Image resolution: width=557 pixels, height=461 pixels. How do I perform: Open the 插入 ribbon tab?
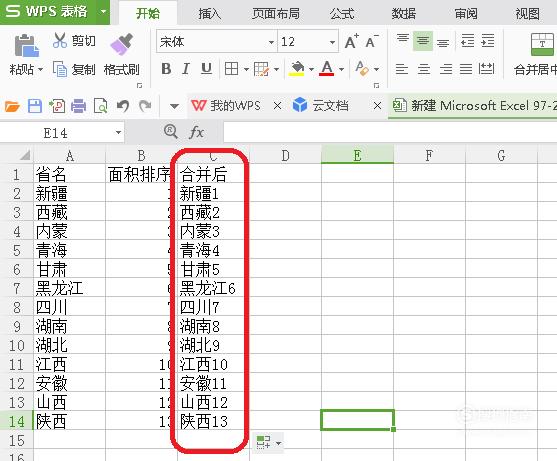coord(210,13)
